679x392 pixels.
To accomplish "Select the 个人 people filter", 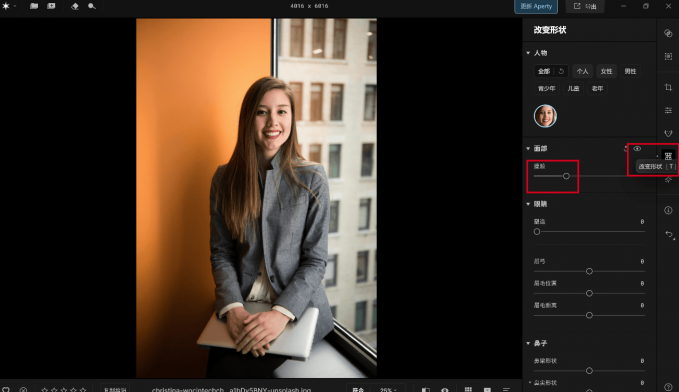I will click(x=582, y=71).
